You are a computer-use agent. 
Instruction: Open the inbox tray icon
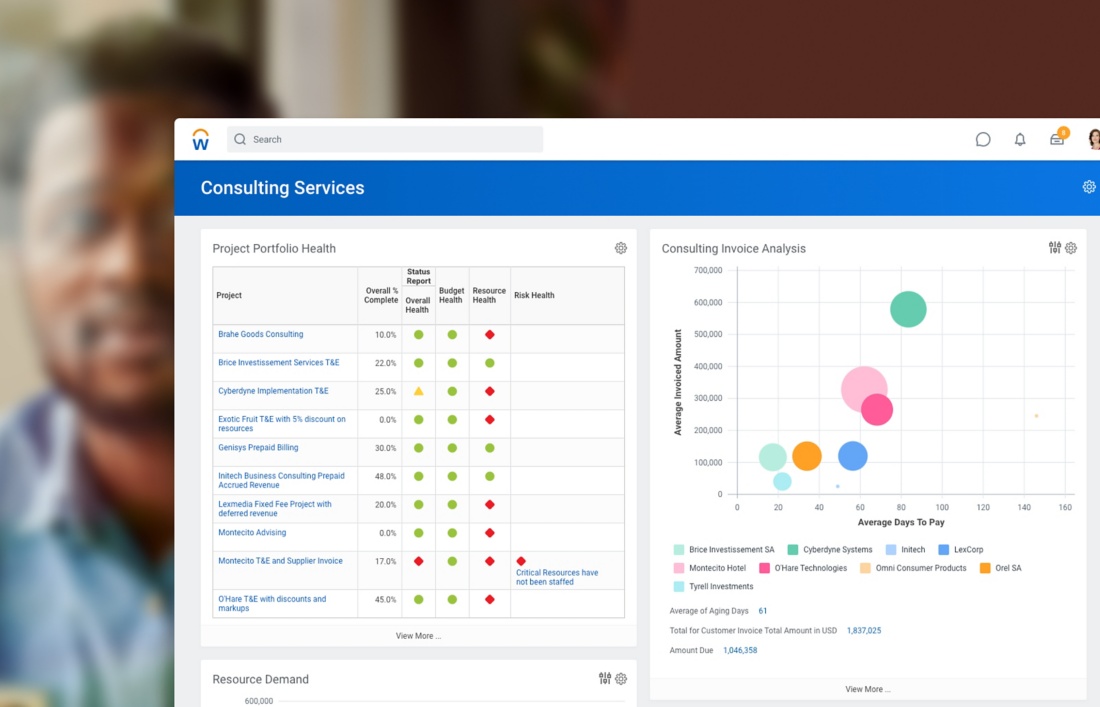click(x=1057, y=140)
